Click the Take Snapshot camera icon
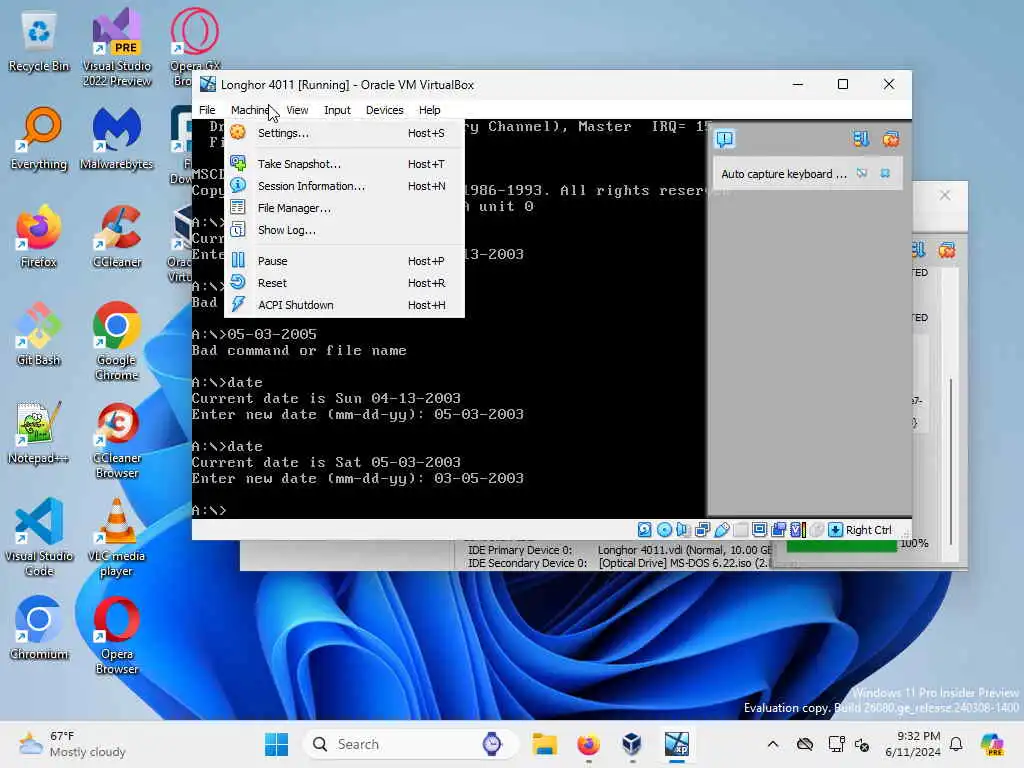 [x=238, y=163]
